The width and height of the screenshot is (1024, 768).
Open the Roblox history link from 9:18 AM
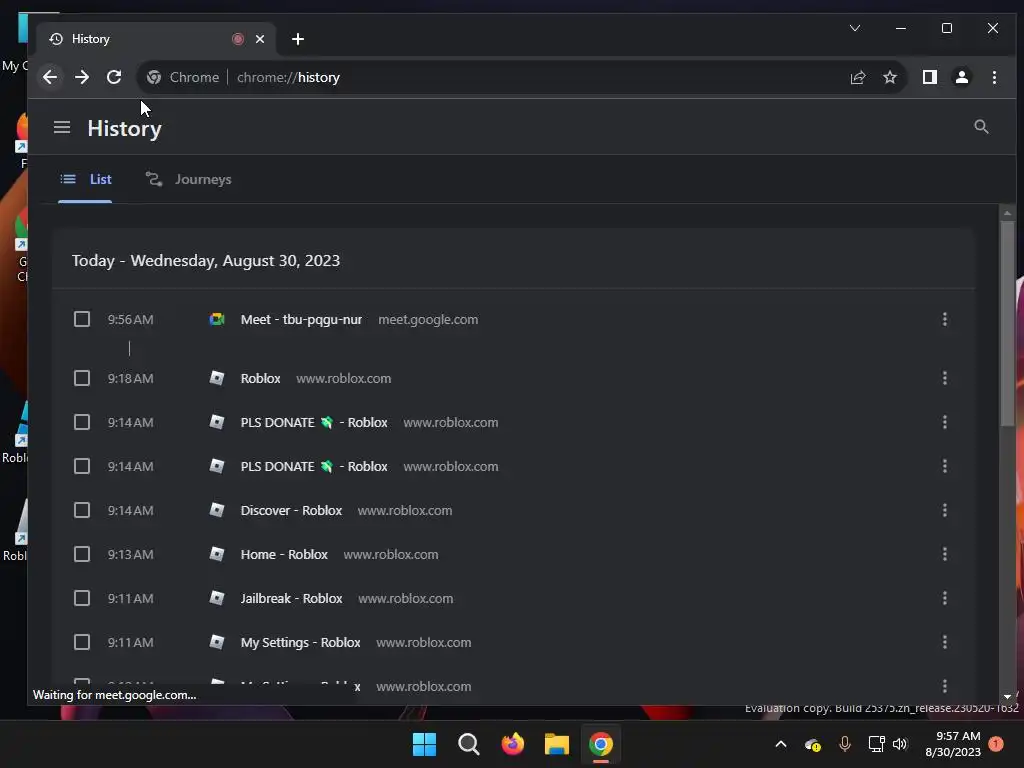coord(261,378)
